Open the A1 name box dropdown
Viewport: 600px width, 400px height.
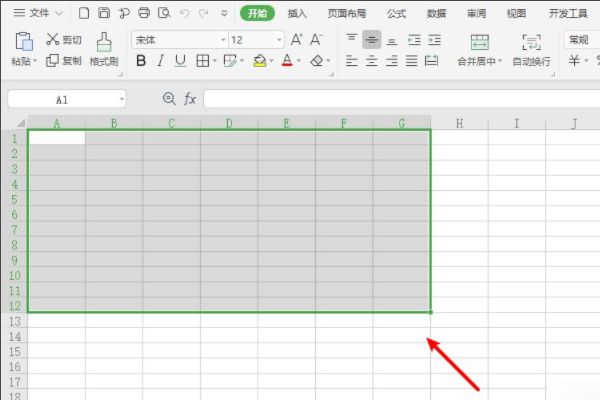tap(122, 100)
